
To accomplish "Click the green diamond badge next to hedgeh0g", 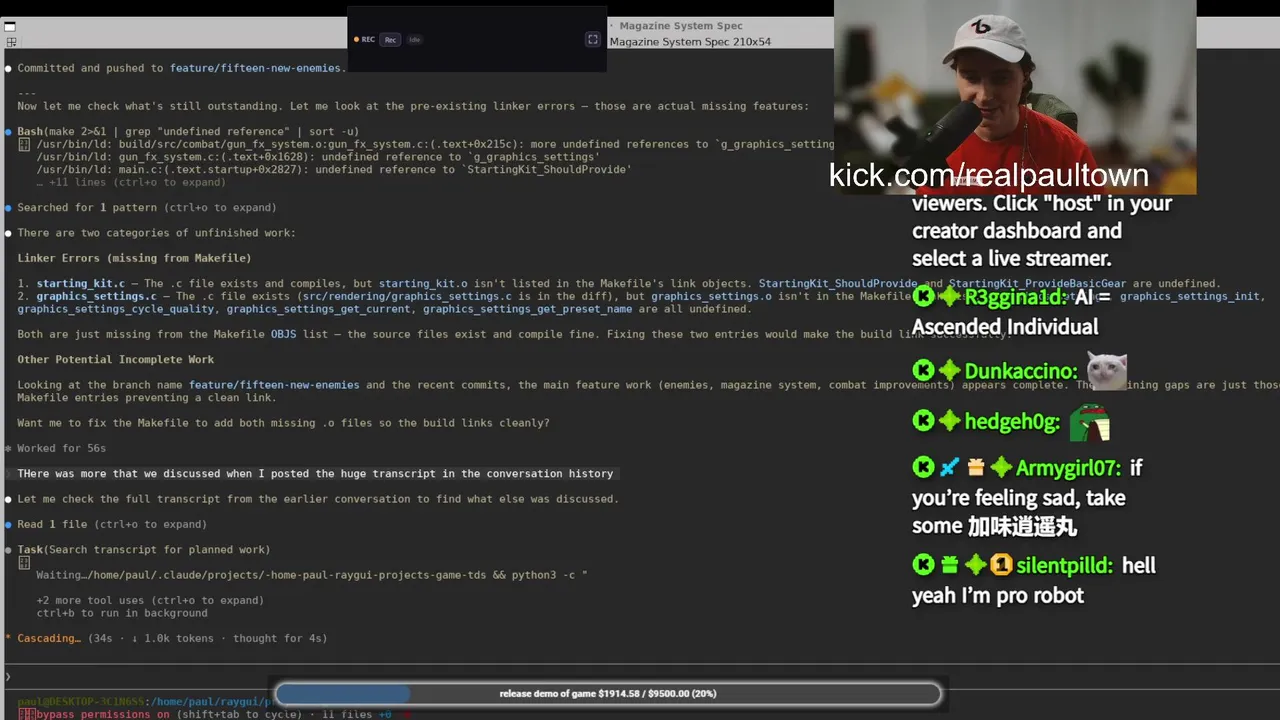I will 949,422.
